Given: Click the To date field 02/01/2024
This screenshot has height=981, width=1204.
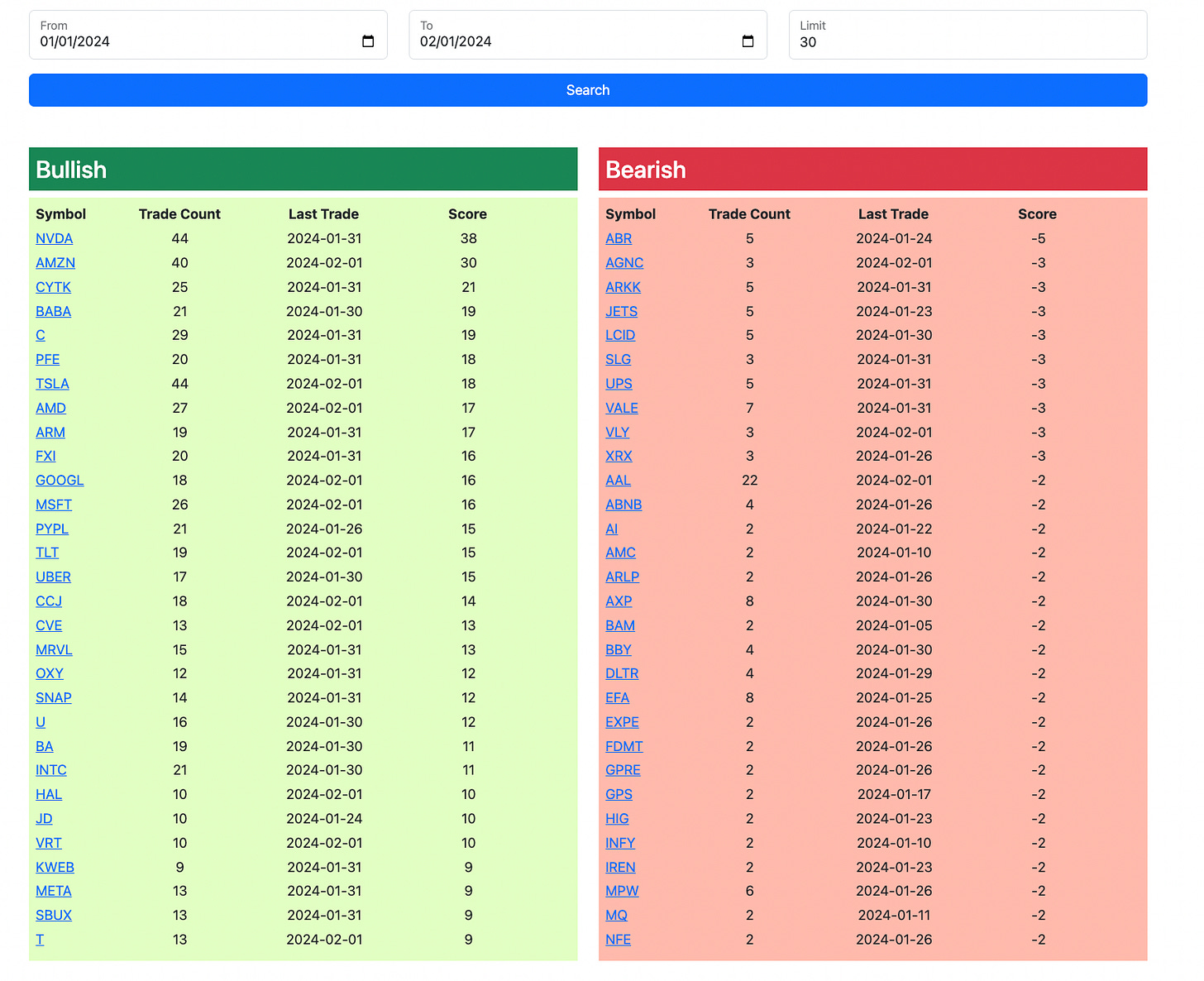Looking at the screenshot, I should point(588,35).
